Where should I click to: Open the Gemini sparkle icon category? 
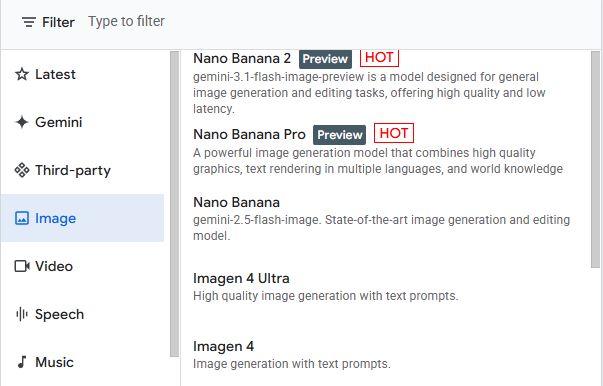(x=22, y=122)
